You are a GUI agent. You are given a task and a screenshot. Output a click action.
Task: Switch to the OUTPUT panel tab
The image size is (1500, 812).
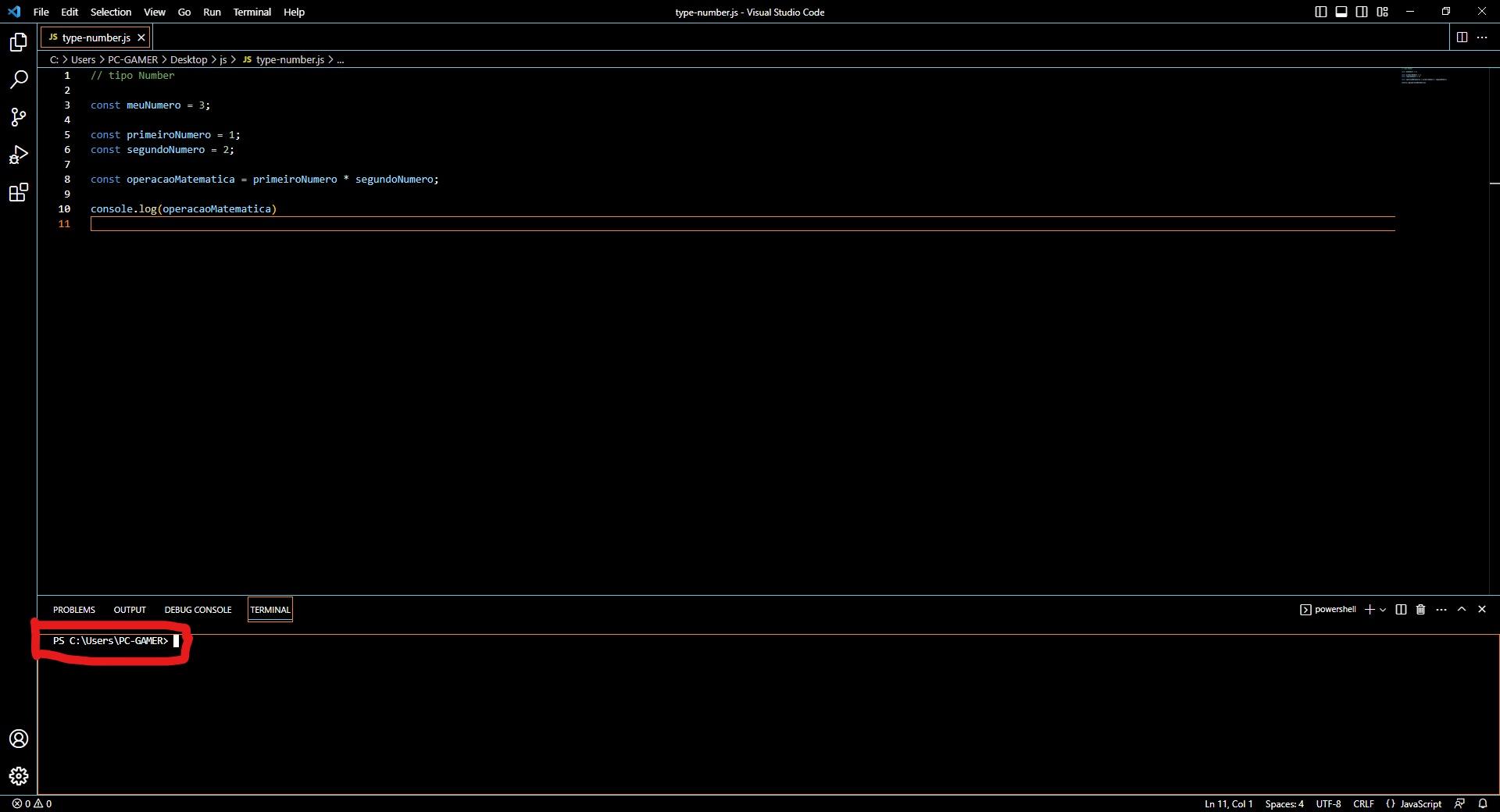coord(130,610)
